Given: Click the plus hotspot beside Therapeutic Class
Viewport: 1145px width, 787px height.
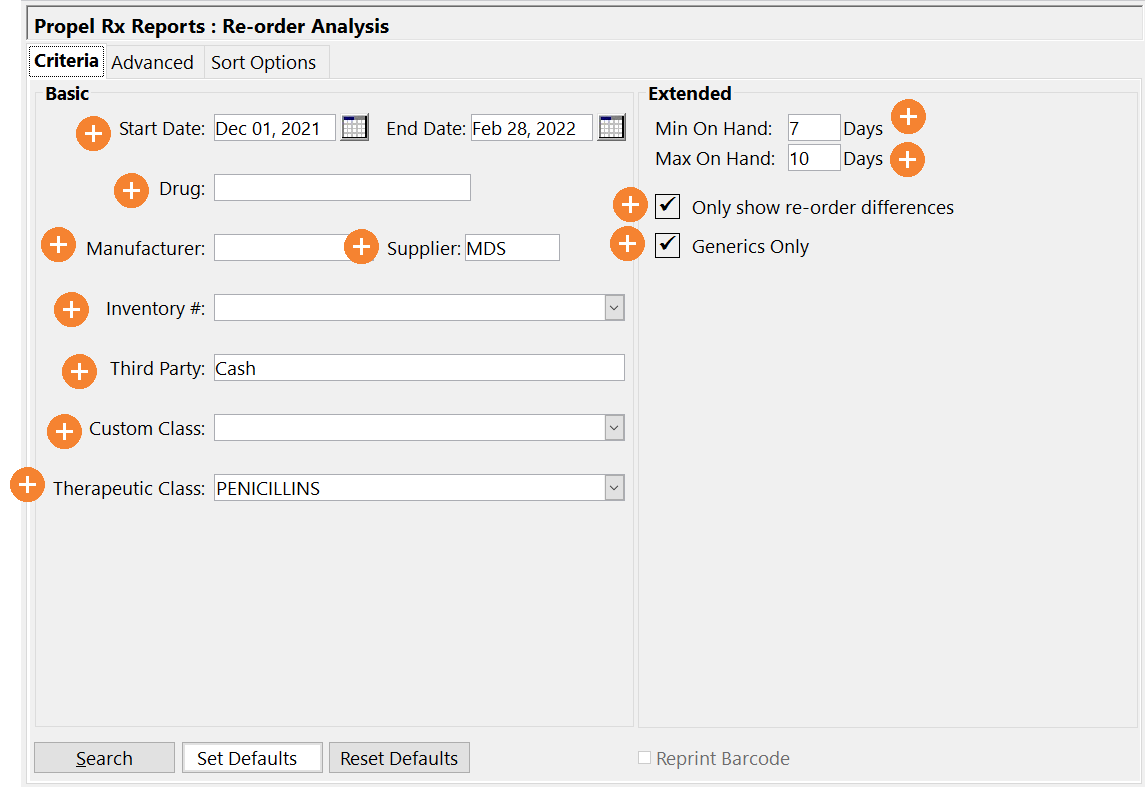Looking at the screenshot, I should pyautogui.click(x=27, y=486).
